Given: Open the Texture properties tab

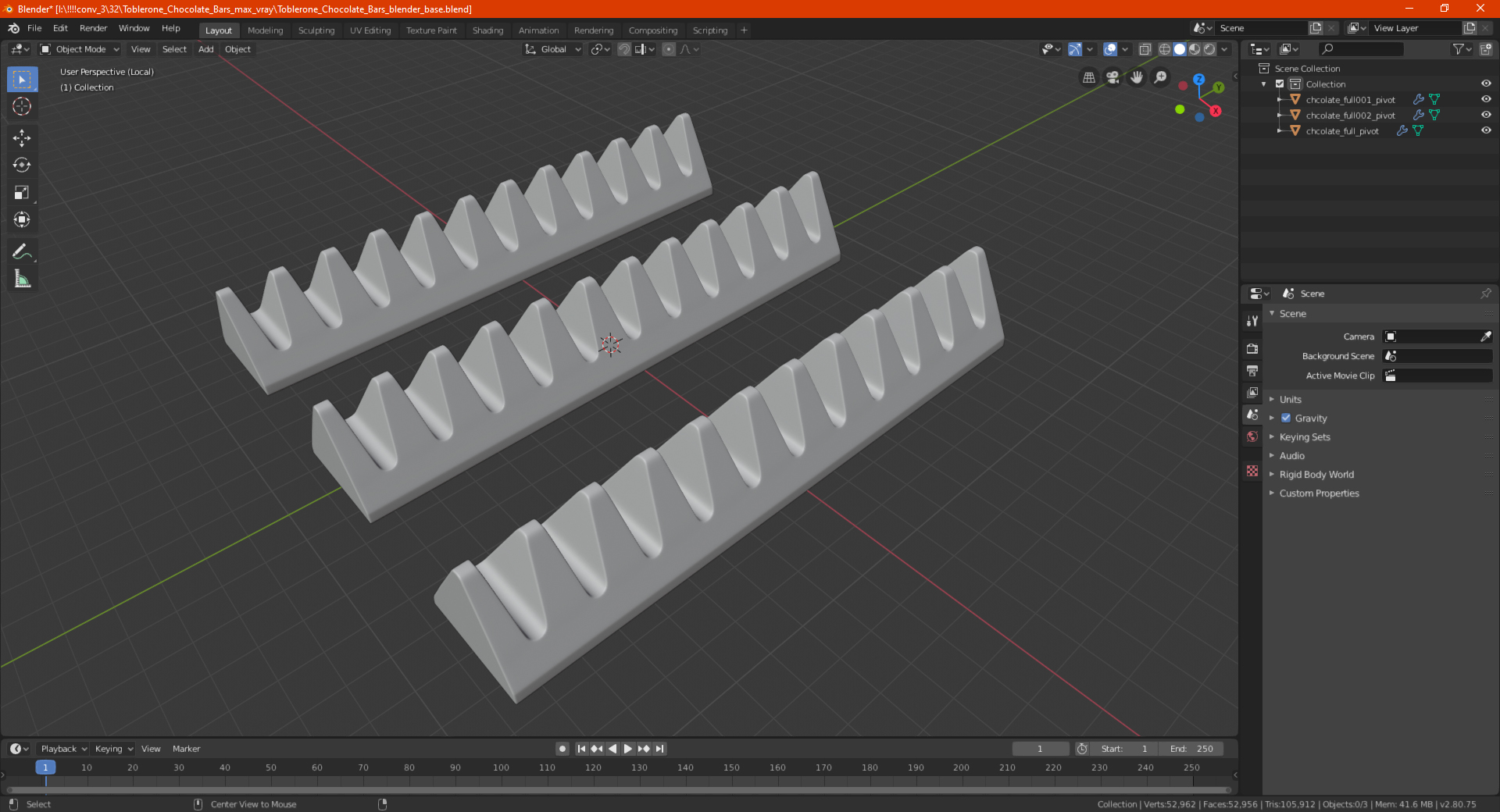Looking at the screenshot, I should coord(1252,471).
